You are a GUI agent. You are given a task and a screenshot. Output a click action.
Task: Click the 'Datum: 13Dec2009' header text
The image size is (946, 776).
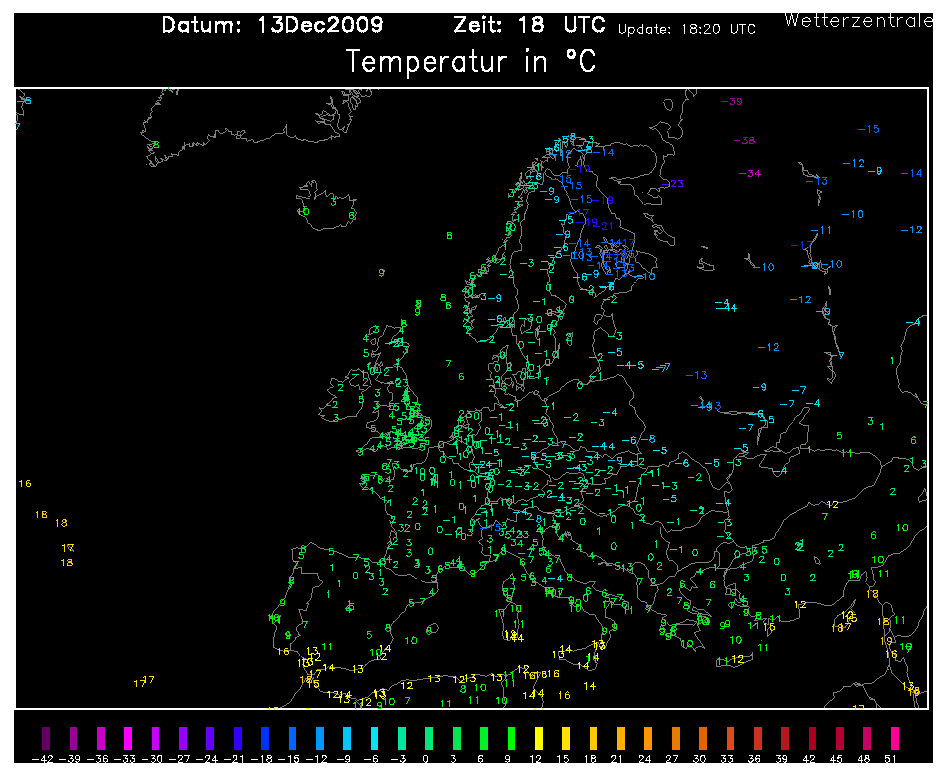[x=272, y=25]
